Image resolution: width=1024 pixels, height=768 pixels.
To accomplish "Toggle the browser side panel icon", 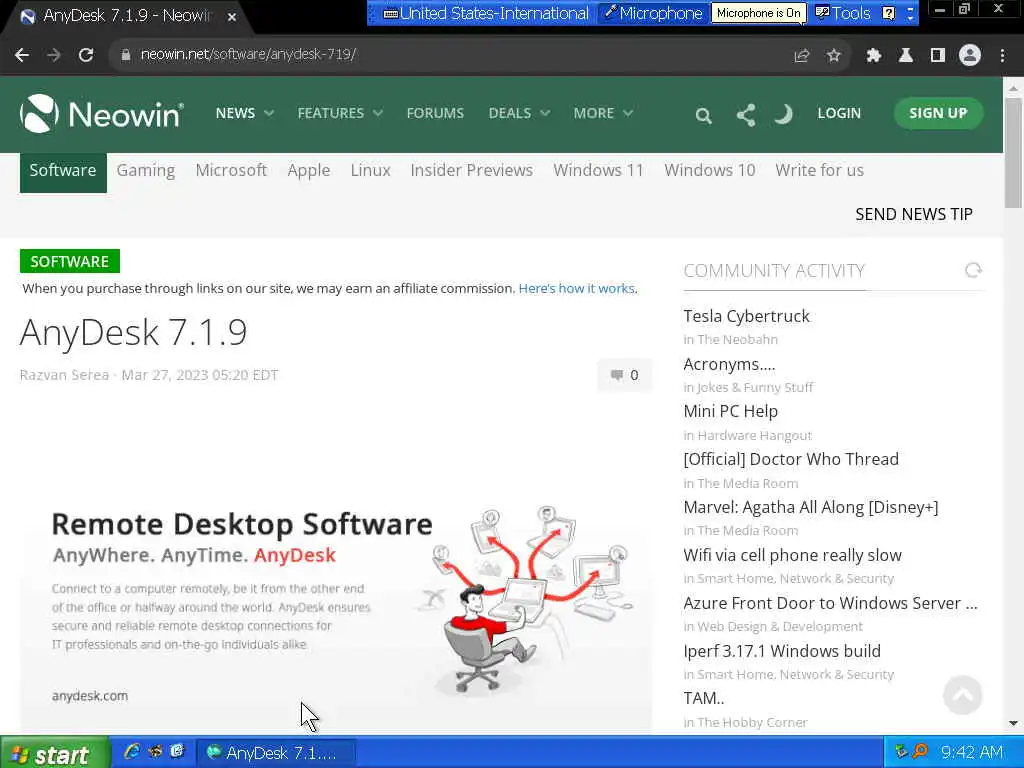I will (937, 56).
